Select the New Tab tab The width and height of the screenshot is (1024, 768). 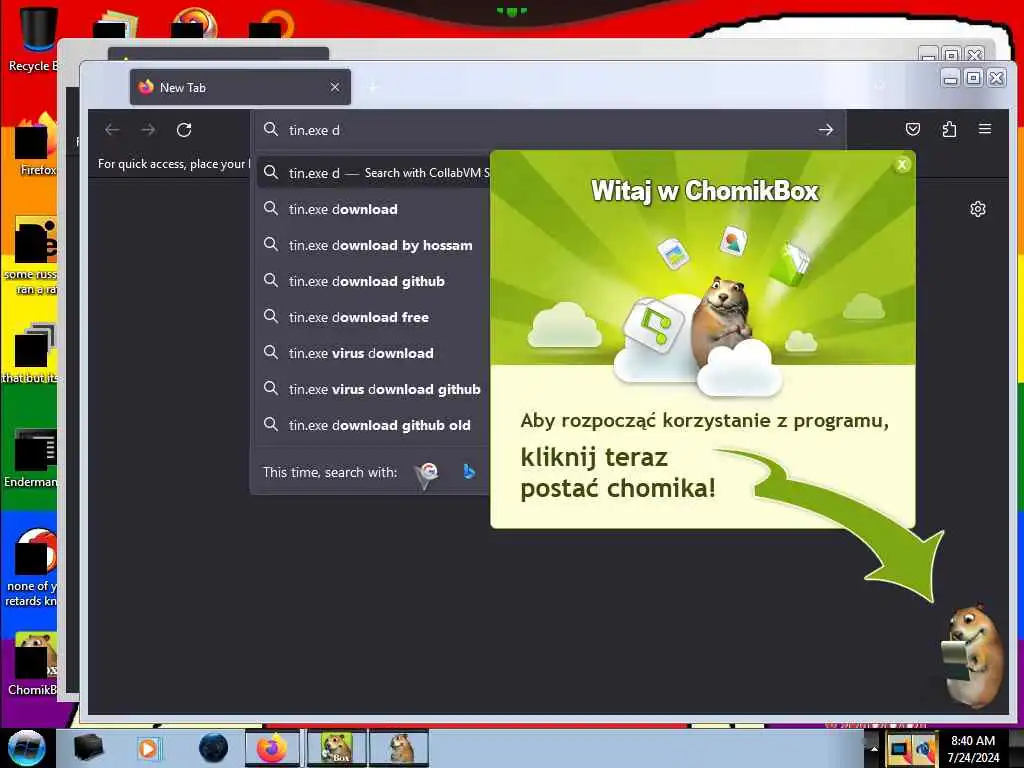pos(240,87)
